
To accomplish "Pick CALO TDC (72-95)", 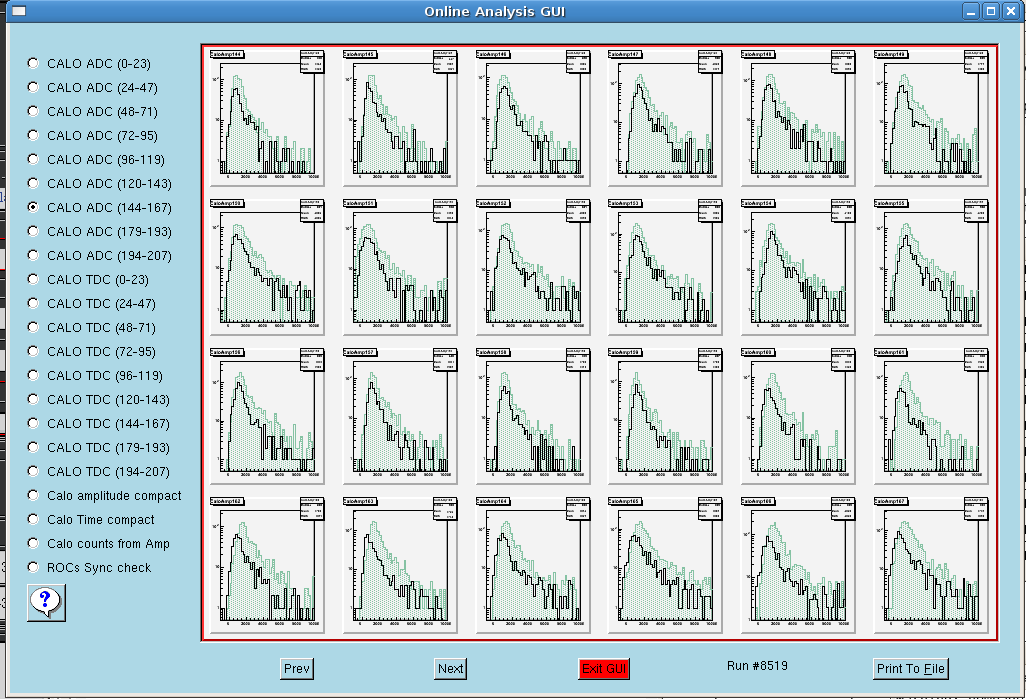I will pyautogui.click(x=33, y=351).
